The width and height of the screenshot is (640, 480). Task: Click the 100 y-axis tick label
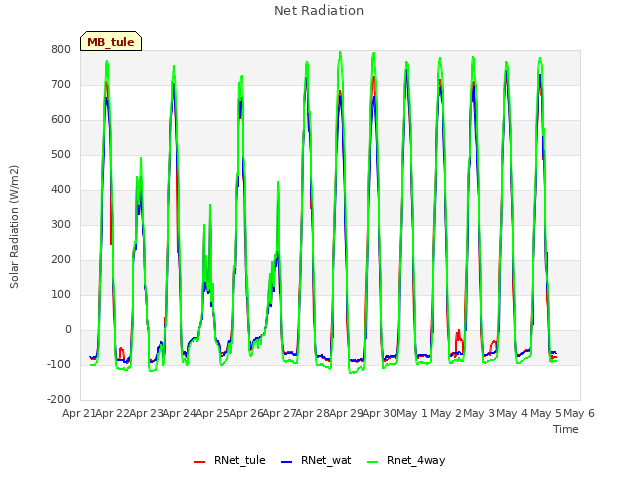(x=61, y=295)
